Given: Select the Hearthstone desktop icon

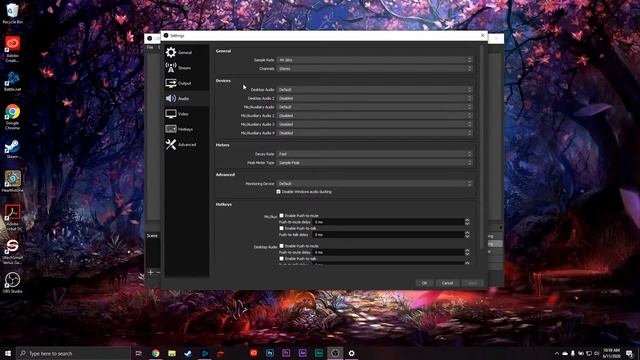Looking at the screenshot, I should pyautogui.click(x=13, y=181).
